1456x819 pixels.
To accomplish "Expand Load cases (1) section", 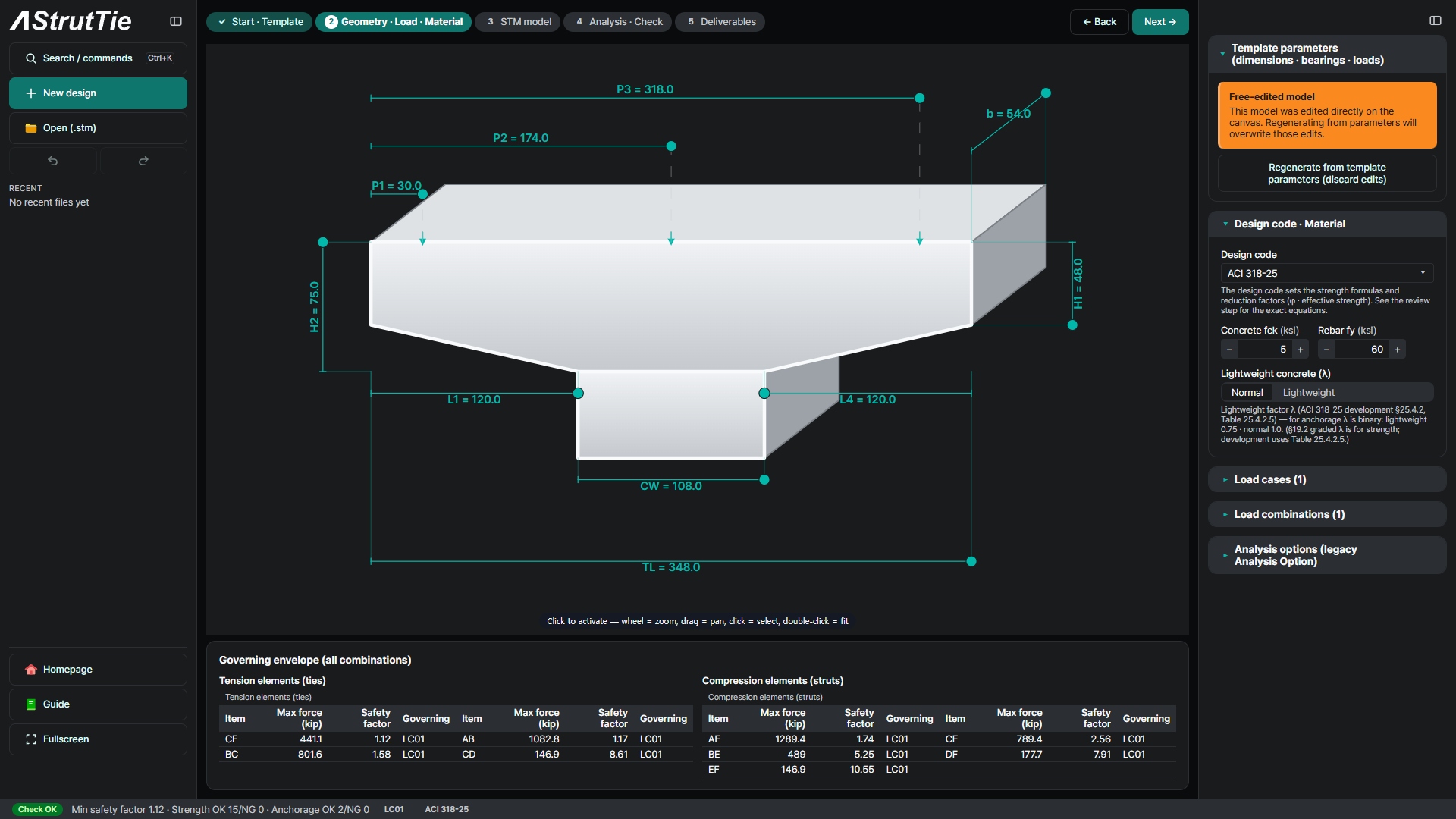I will [1327, 479].
